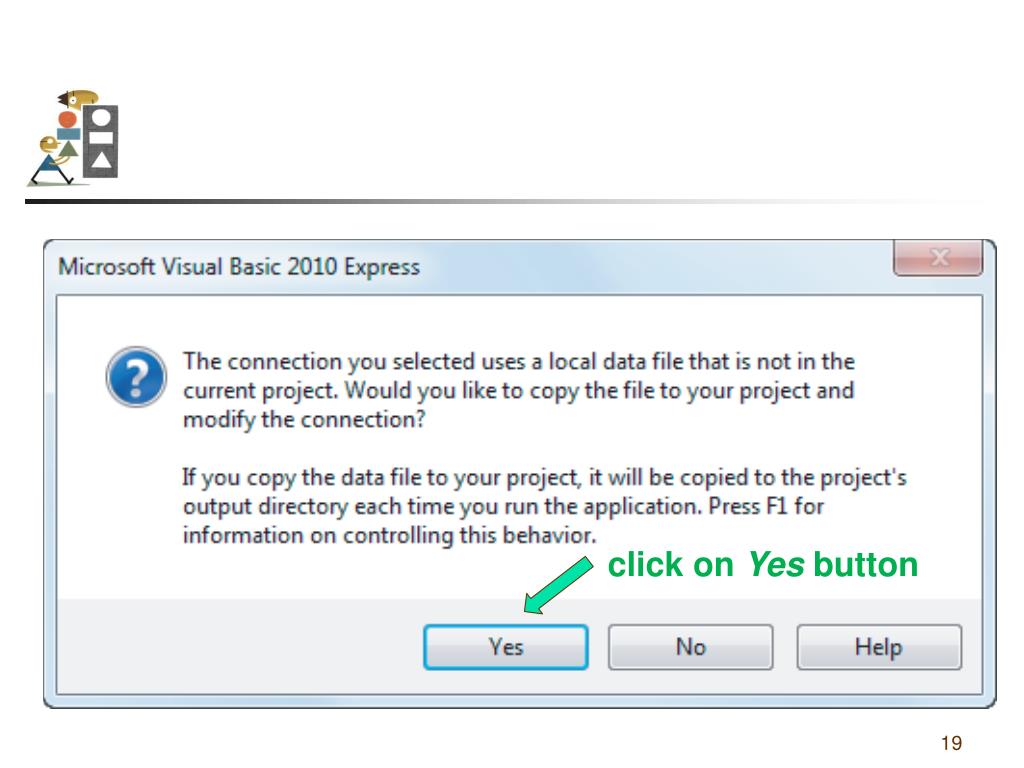Click the green 'click on Yes button' annotation

click(763, 564)
